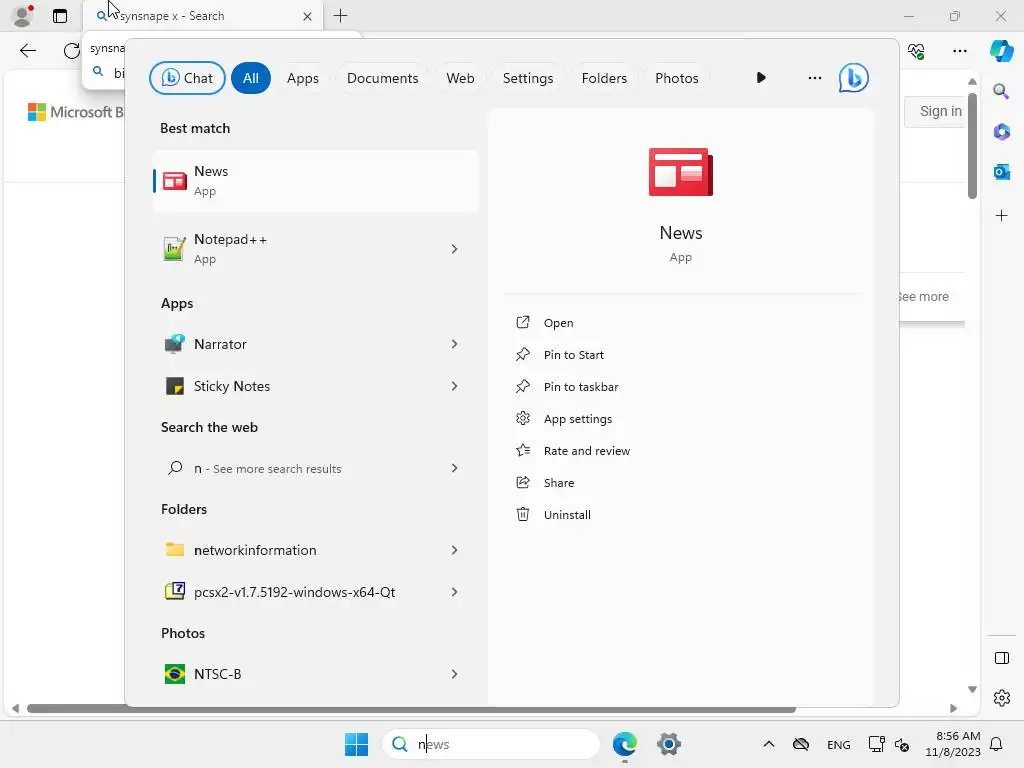Uninstall the News app
Screen dimensions: 1024x768
pos(567,515)
